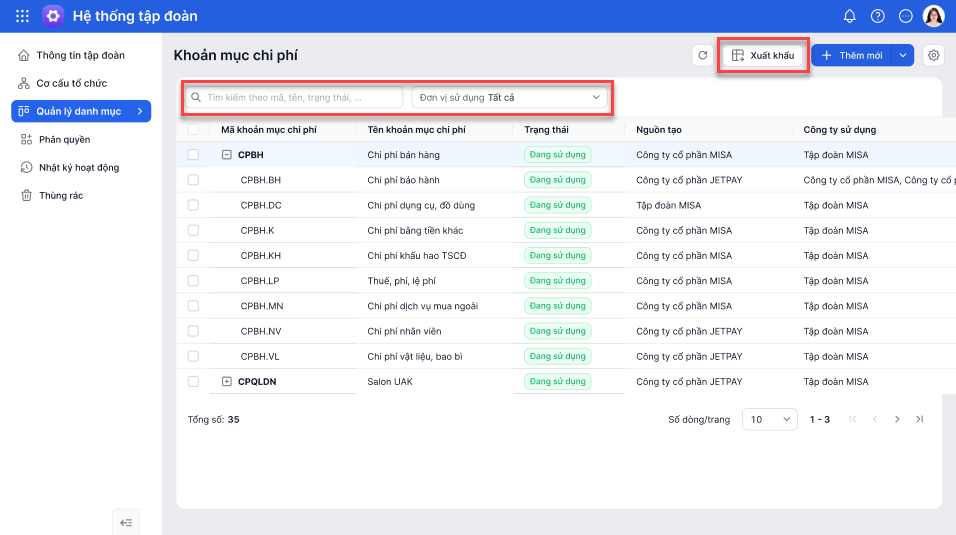Image resolution: width=956 pixels, height=535 pixels.
Task: Go to the next page of results
Action: tap(897, 419)
